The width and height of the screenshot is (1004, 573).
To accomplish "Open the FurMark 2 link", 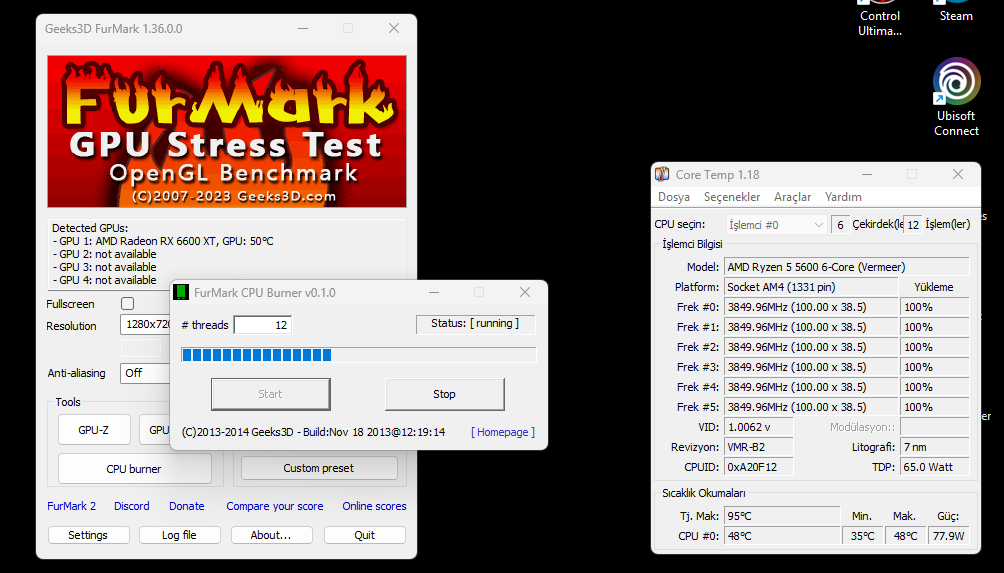I will click(72, 506).
